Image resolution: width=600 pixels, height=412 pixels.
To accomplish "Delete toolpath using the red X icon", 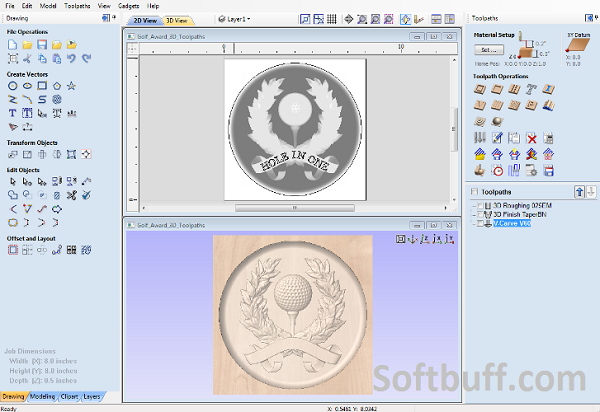I will tap(531, 138).
